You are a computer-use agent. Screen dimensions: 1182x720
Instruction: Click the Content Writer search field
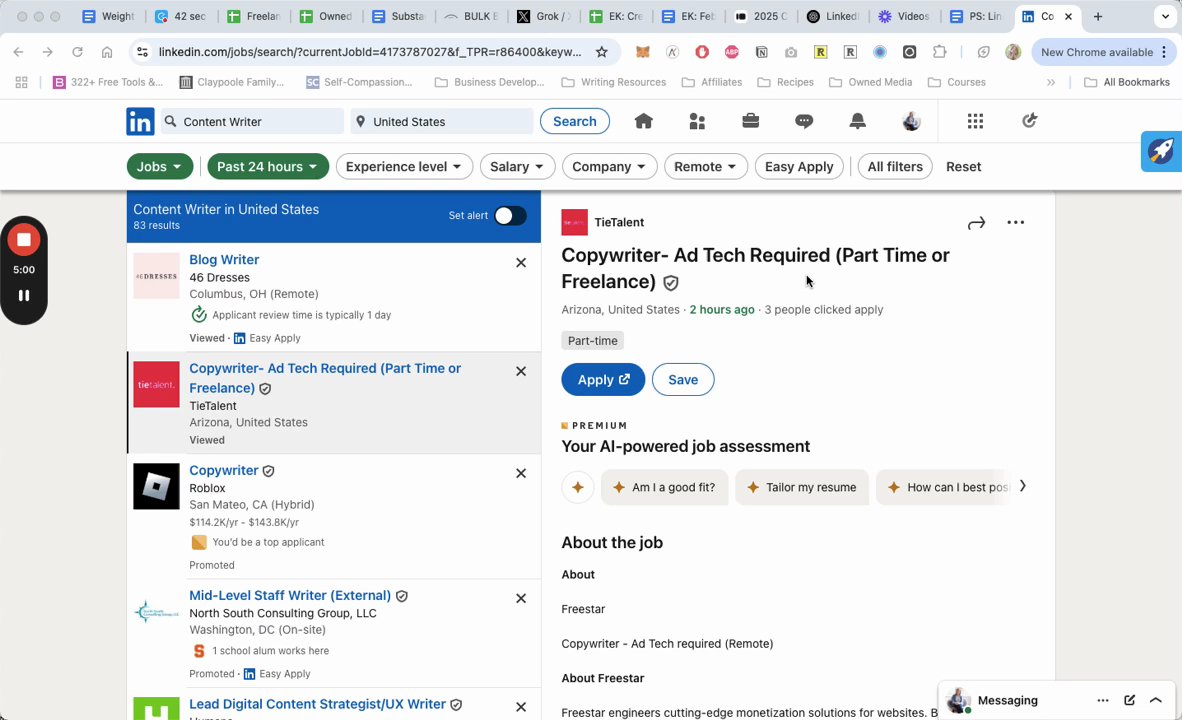[x=258, y=122]
